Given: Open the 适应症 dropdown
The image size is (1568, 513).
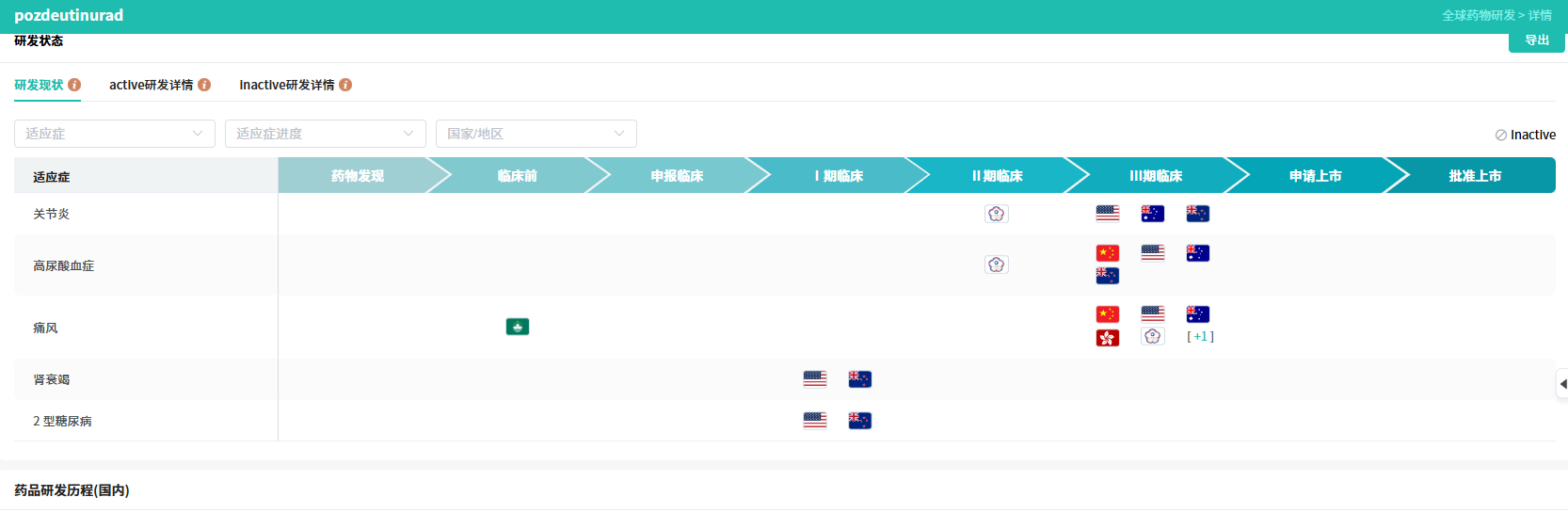Looking at the screenshot, I should pyautogui.click(x=115, y=134).
